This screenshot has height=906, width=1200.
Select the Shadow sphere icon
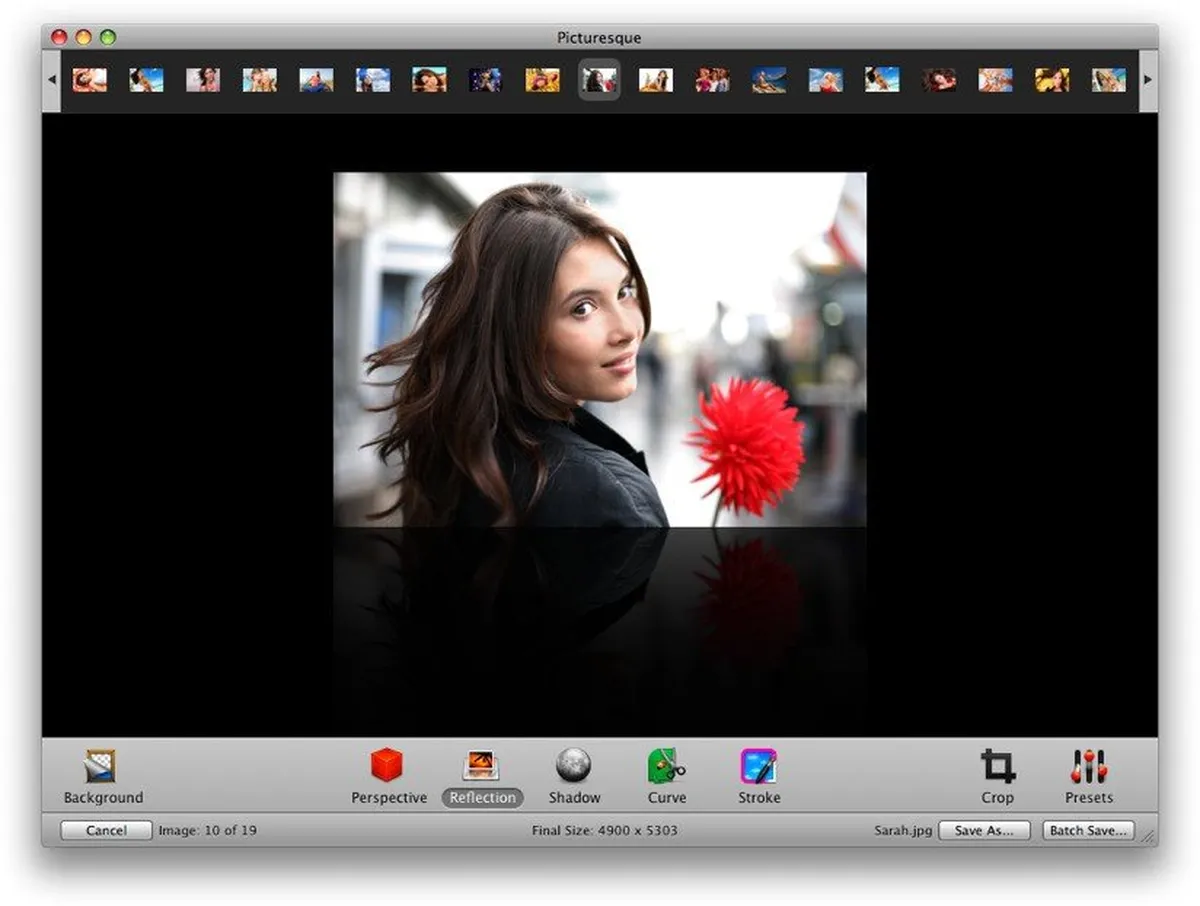573,766
